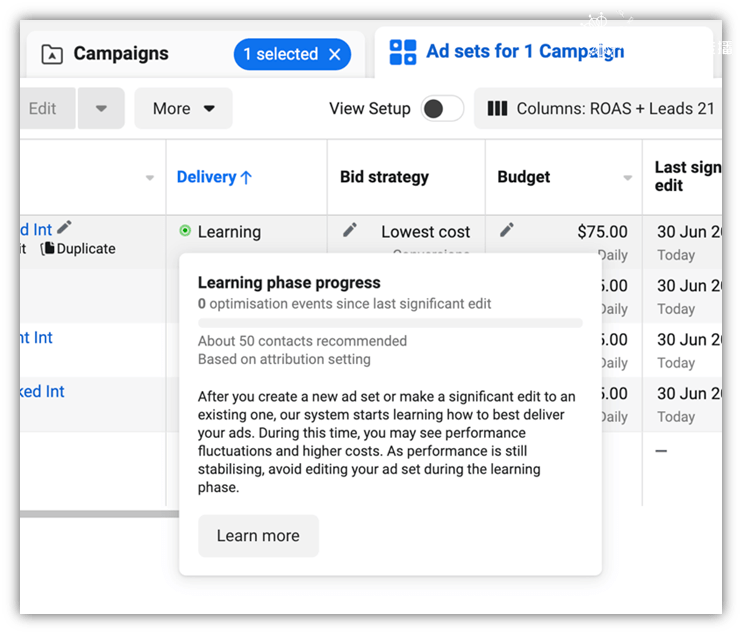Duplicate the first ad set
The image size is (742, 634).
click(79, 248)
